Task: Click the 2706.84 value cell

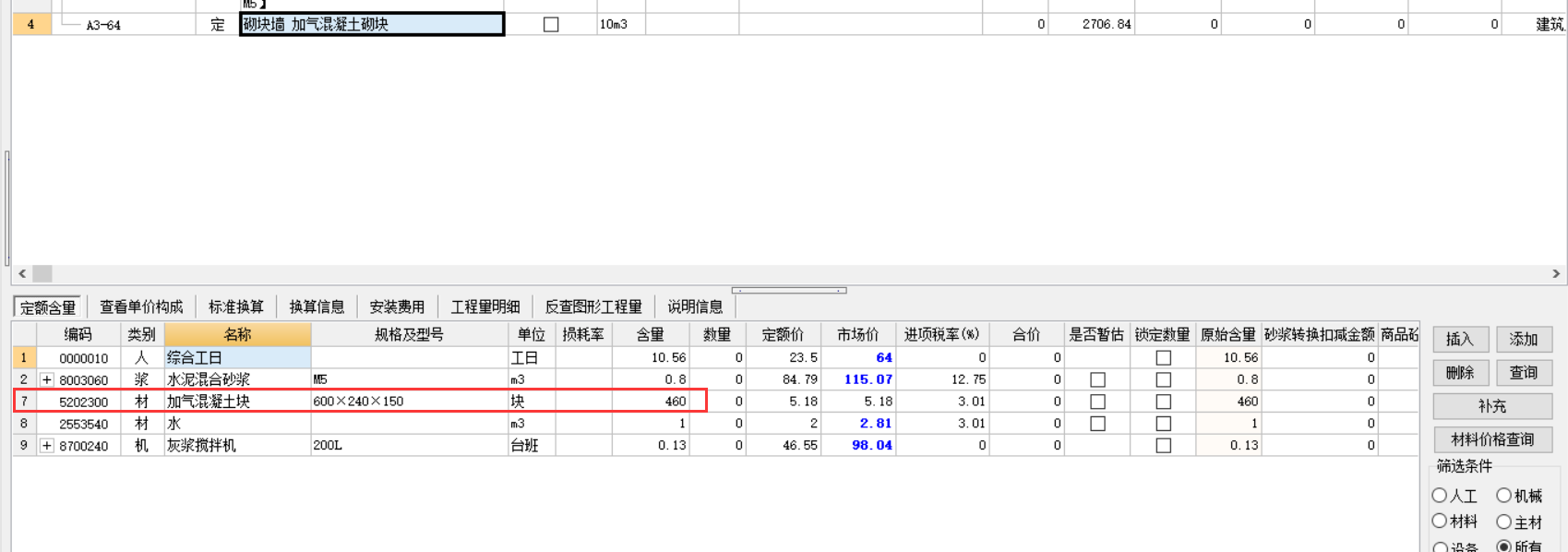Action: [1092, 25]
